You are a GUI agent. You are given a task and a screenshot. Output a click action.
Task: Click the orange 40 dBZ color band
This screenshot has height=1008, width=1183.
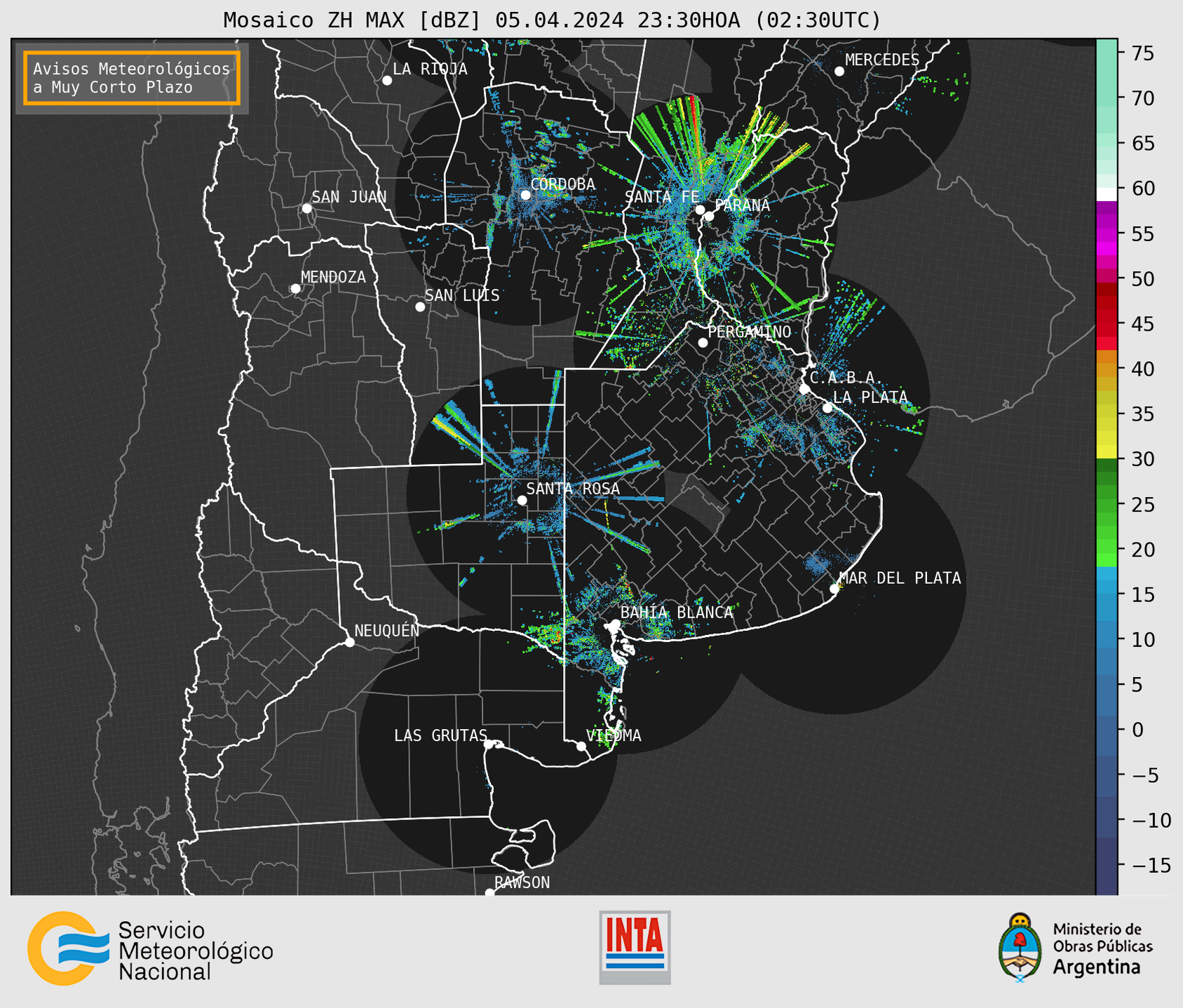coord(1107,369)
